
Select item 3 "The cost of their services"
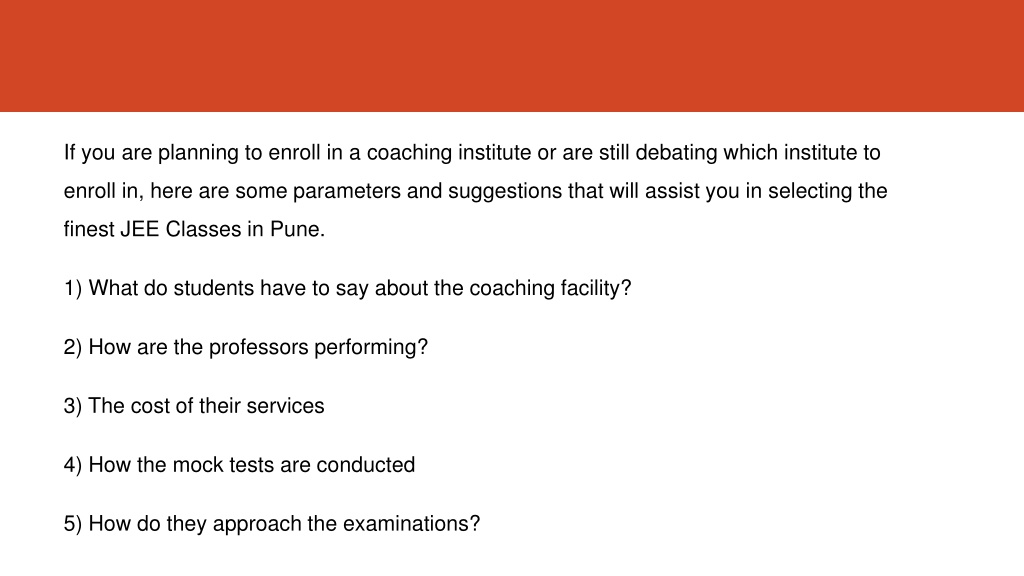(194, 406)
